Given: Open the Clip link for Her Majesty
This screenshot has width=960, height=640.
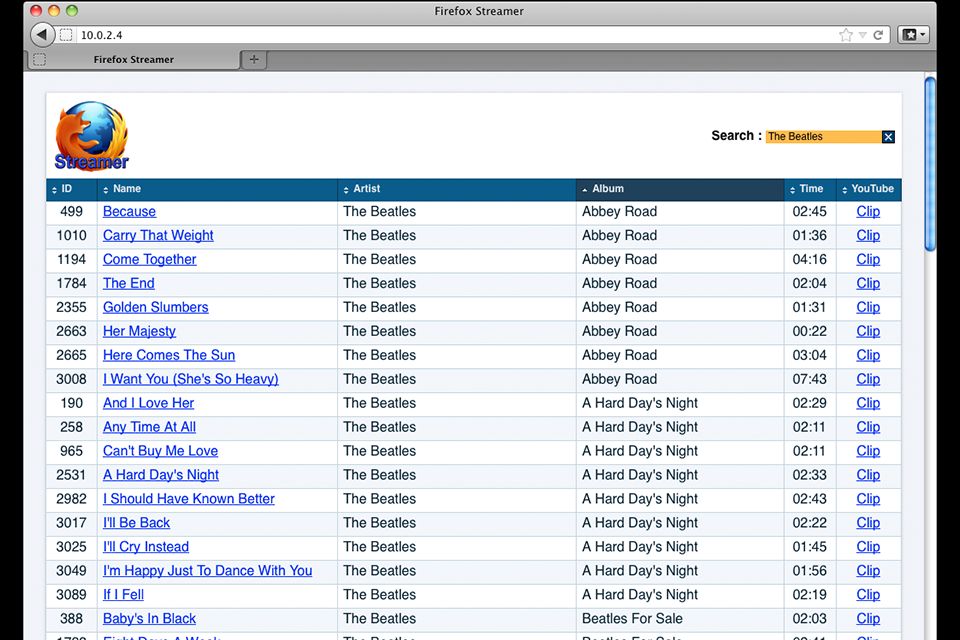Looking at the screenshot, I should [868, 331].
